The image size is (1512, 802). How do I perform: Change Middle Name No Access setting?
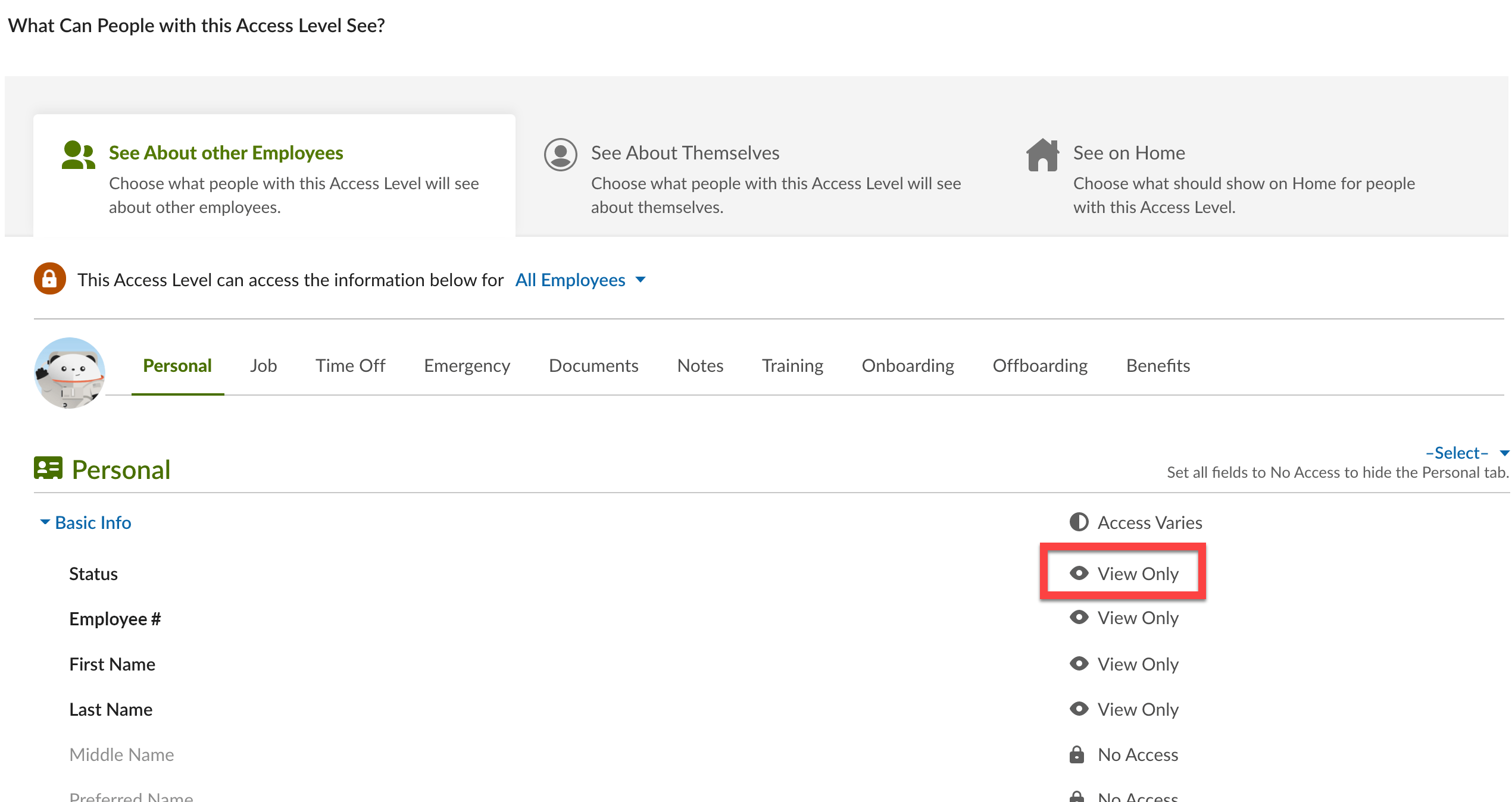click(1124, 754)
